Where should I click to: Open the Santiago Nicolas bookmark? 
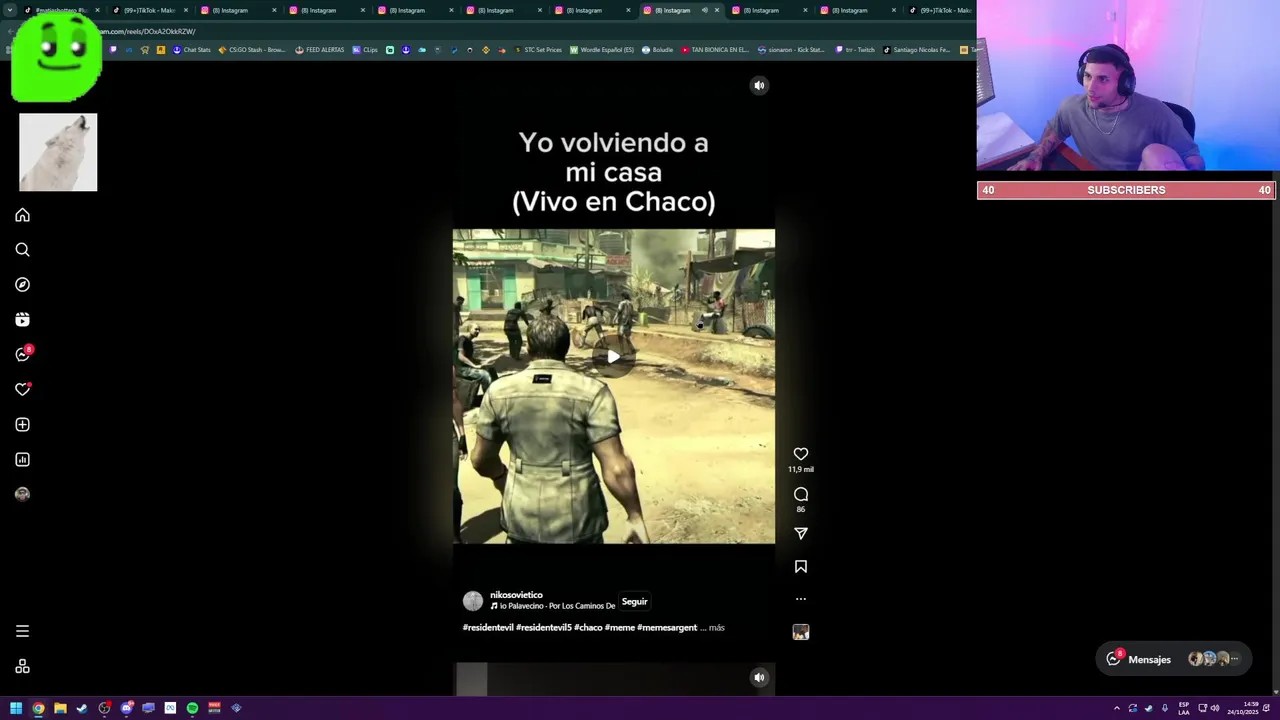917,50
